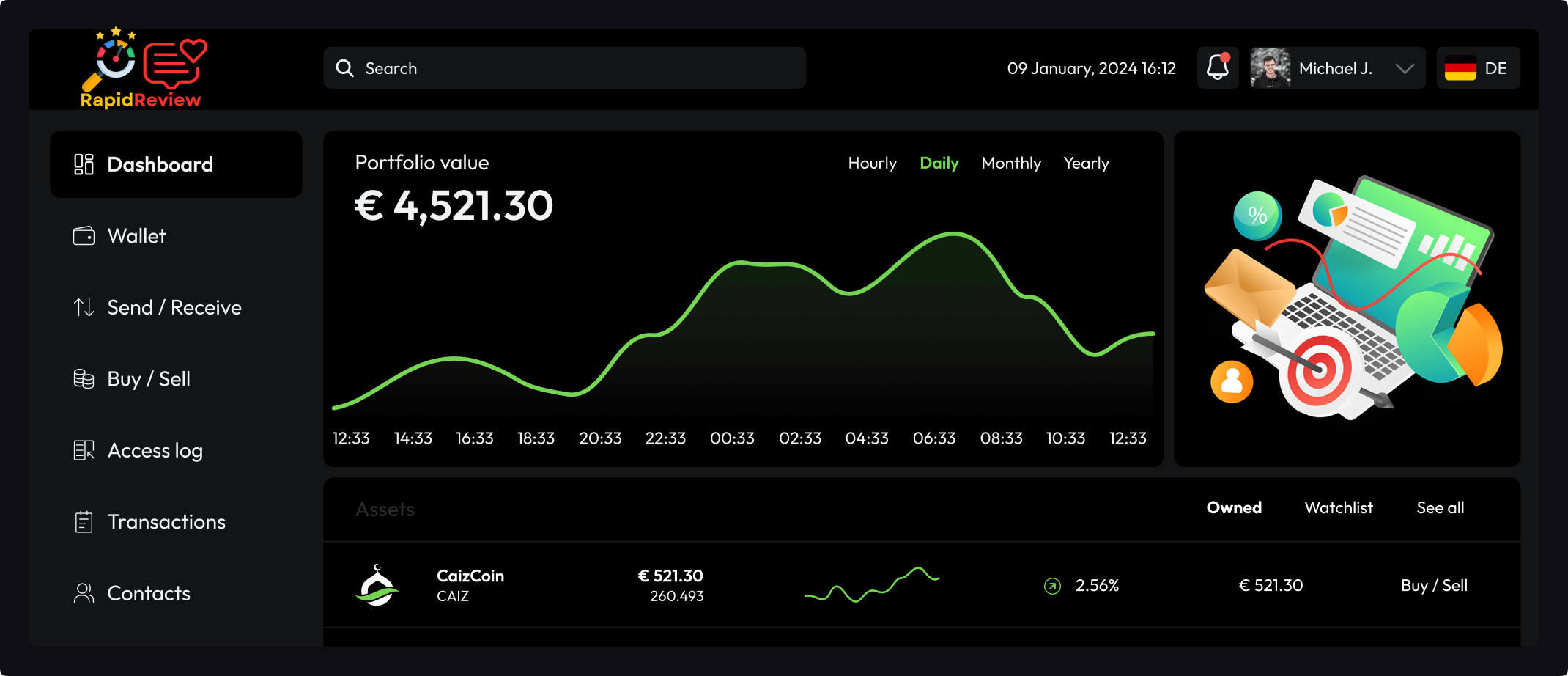Image resolution: width=1568 pixels, height=676 pixels.
Task: Click the Buy / Sell coins icon
Action: tap(84, 379)
